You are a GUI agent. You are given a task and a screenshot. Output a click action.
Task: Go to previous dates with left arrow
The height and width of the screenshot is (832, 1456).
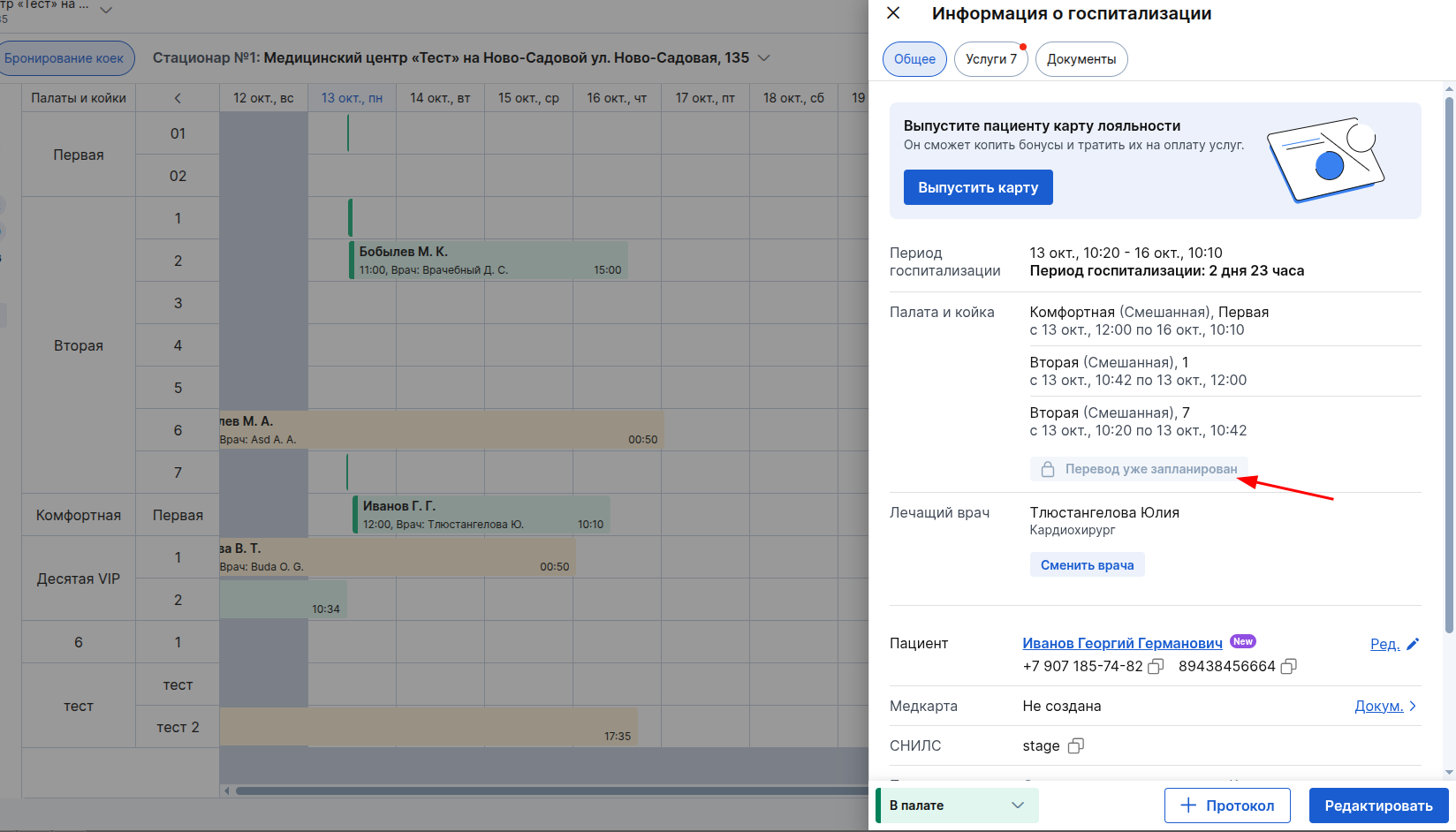[x=178, y=98]
